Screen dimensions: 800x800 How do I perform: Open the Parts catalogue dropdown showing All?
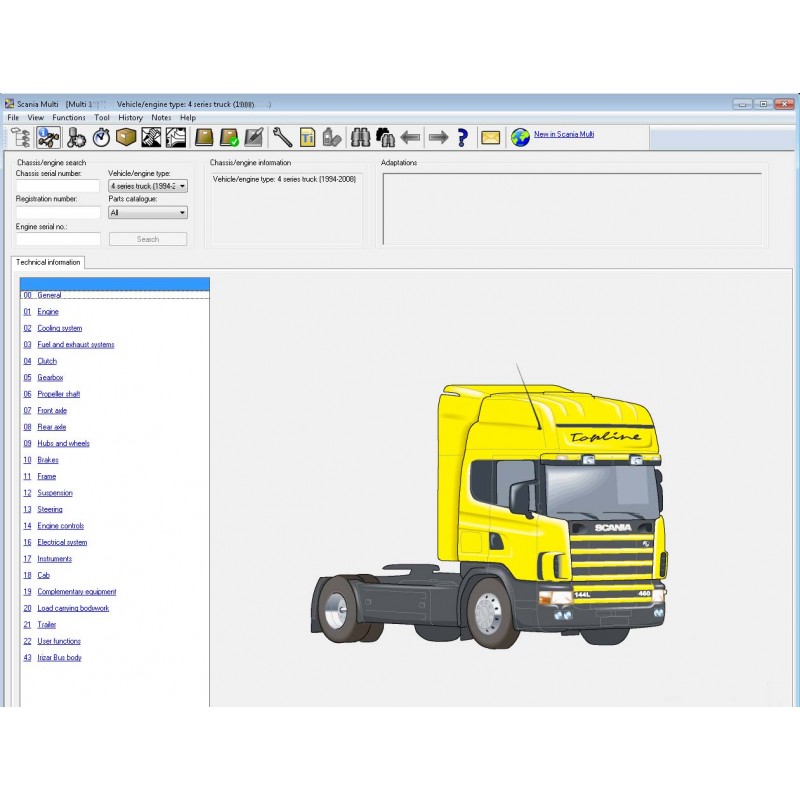click(x=146, y=213)
